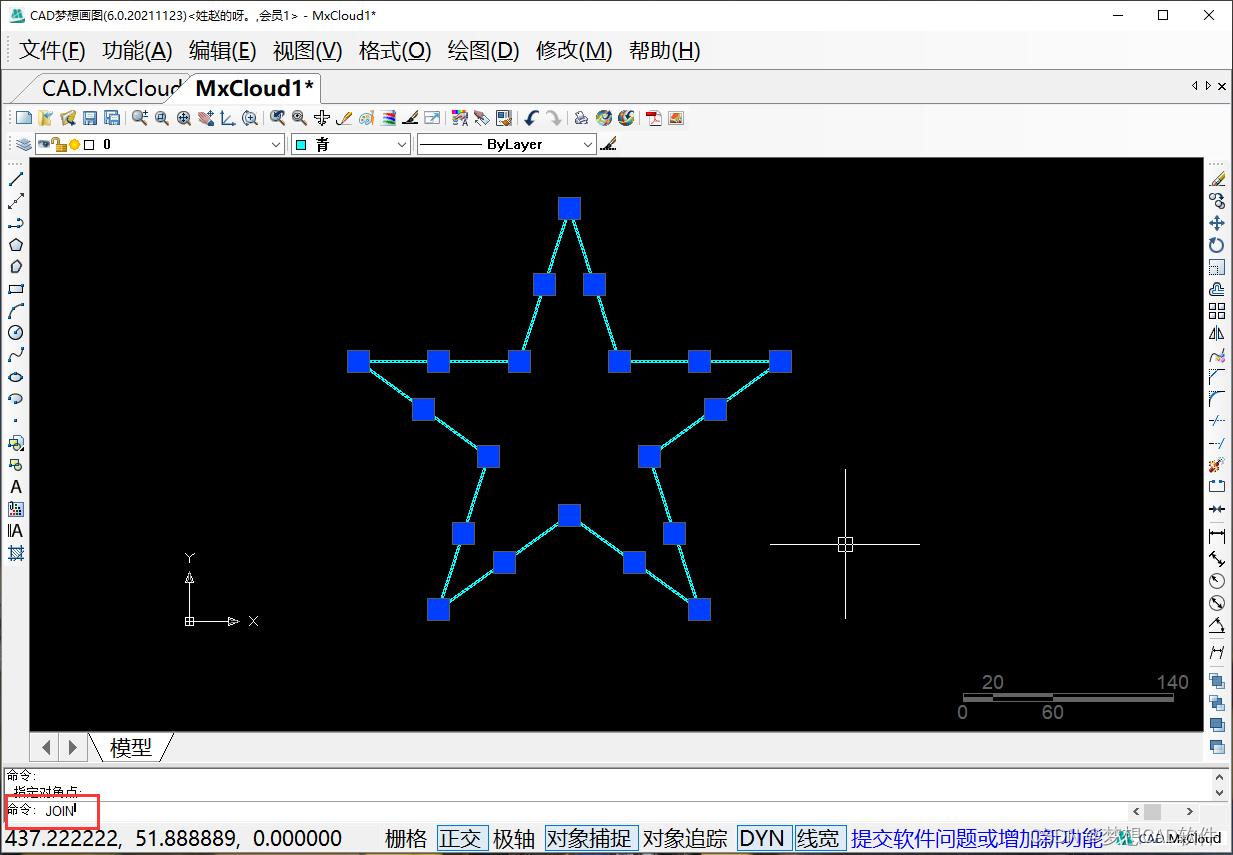Image resolution: width=1233 pixels, height=855 pixels.
Task: Toggle 极轴 polar tracking
Action: (514, 838)
